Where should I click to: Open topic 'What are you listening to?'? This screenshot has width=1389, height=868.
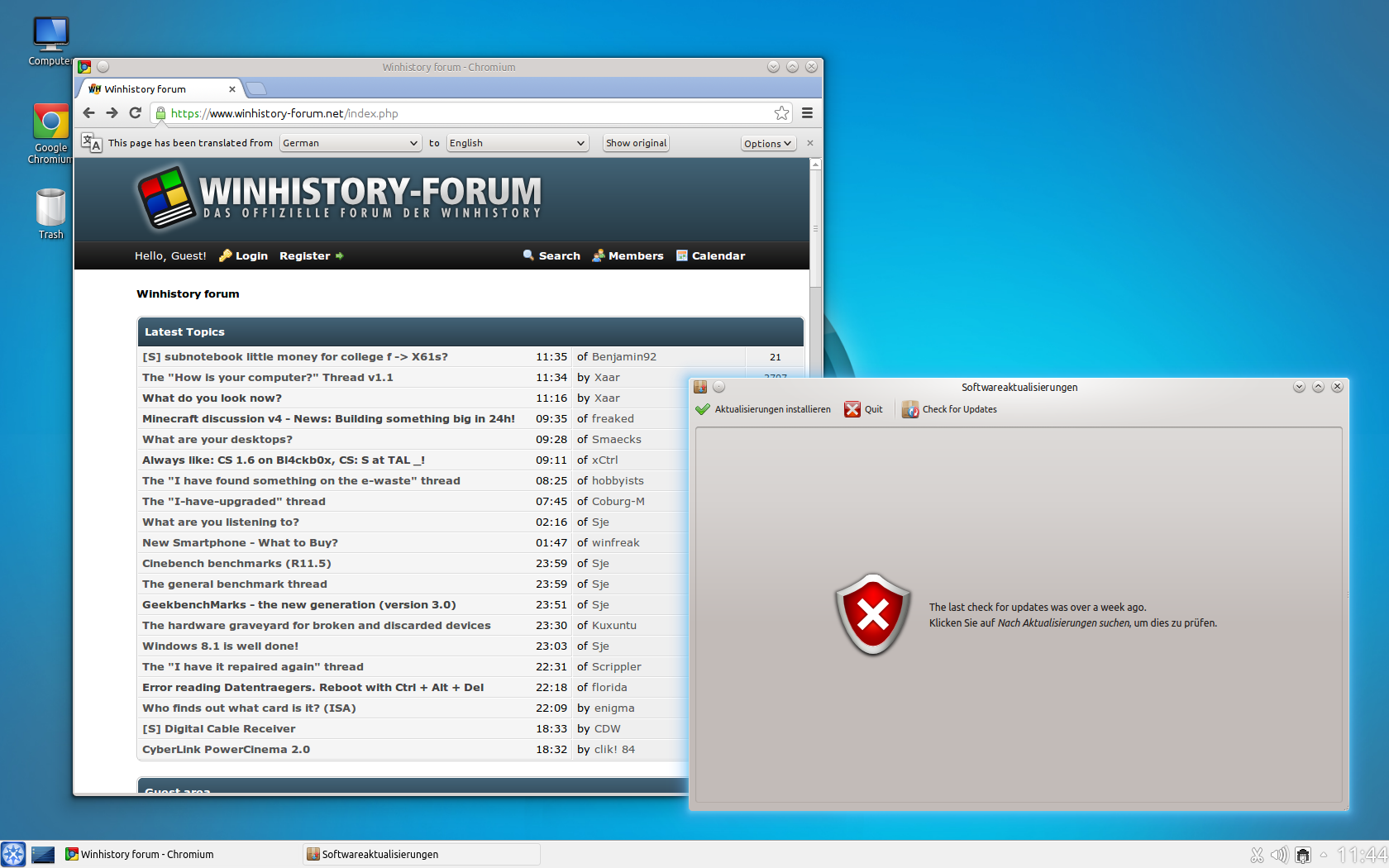tap(221, 522)
